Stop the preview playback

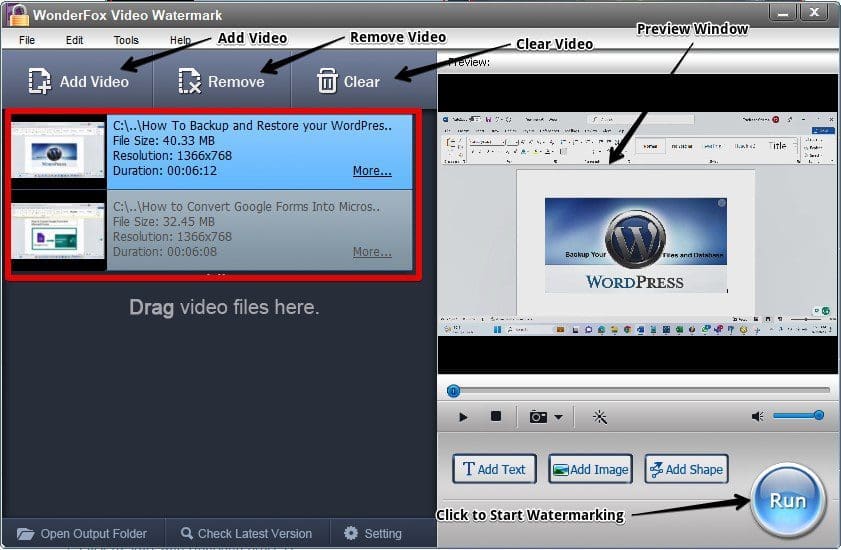(496, 416)
